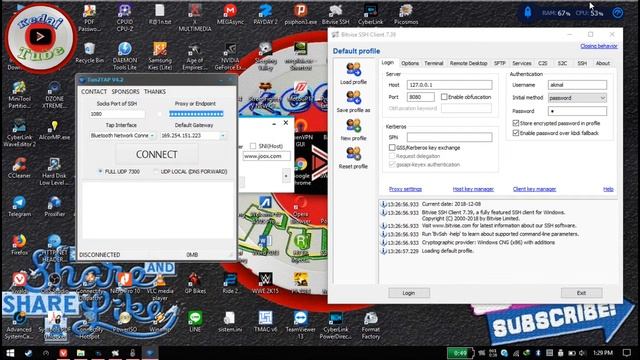
Task: Check SNI(Host) checkbox
Action: (253, 146)
